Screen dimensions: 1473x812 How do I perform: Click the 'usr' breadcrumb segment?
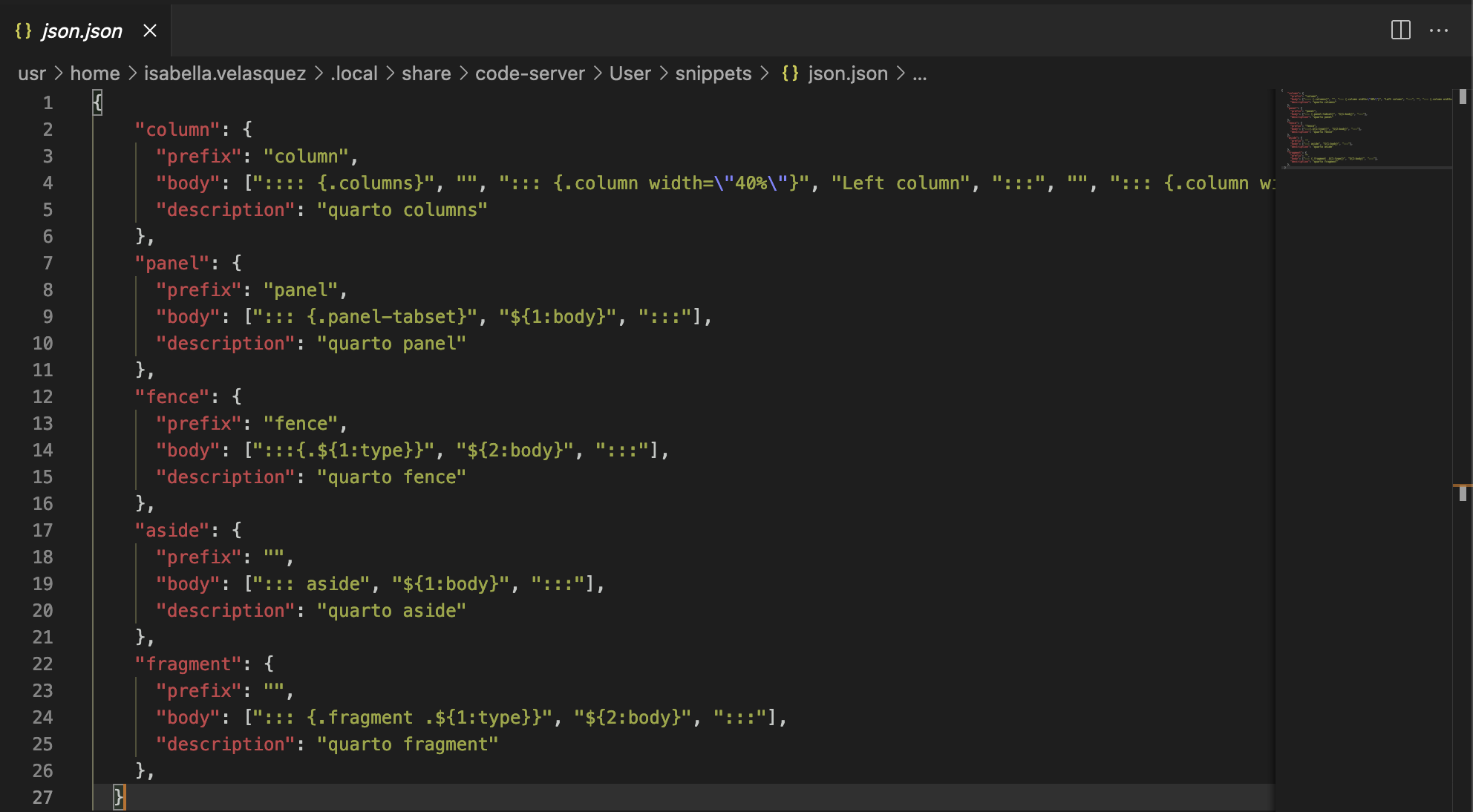(31, 73)
